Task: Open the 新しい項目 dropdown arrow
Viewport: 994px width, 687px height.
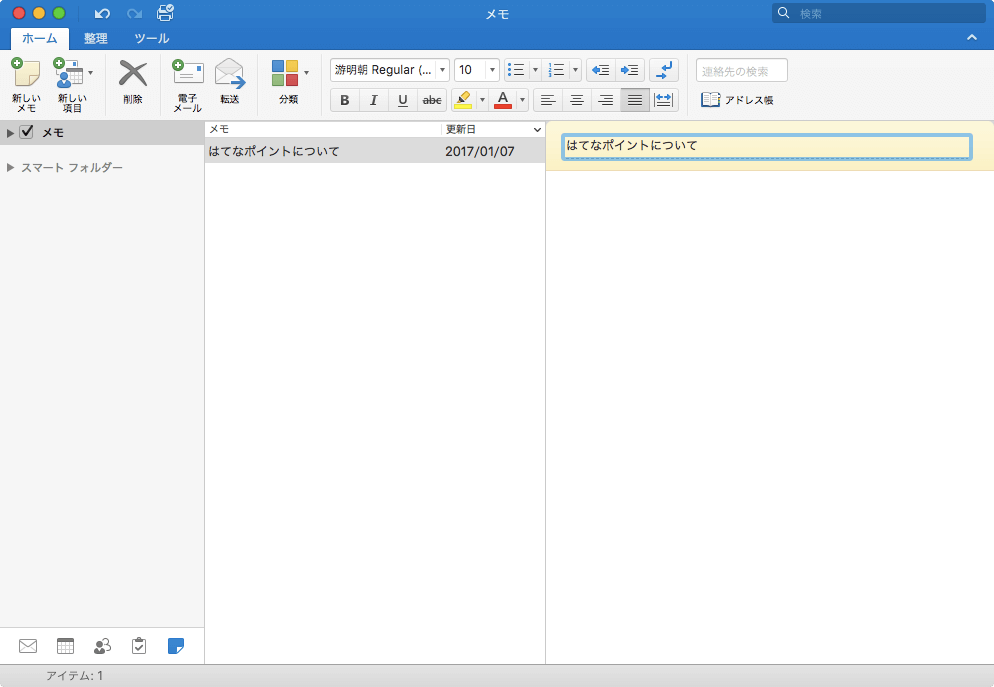Action: click(x=91, y=73)
